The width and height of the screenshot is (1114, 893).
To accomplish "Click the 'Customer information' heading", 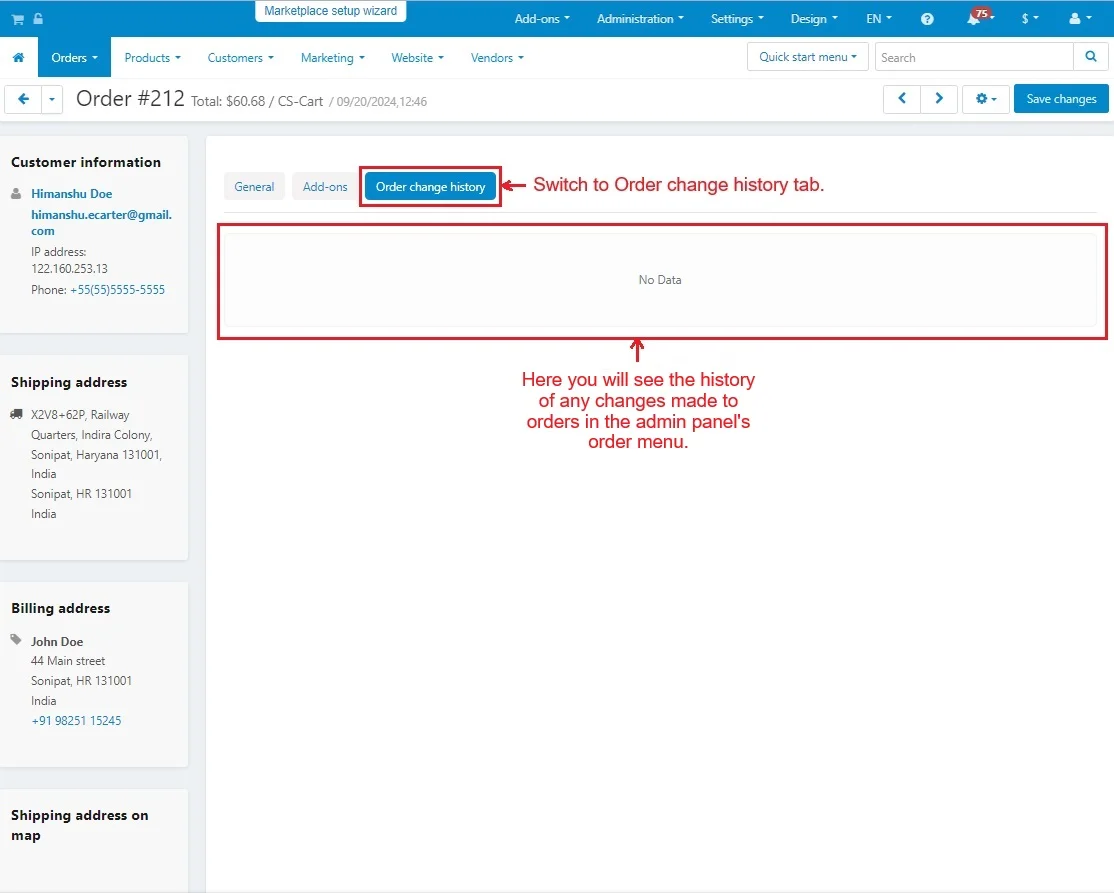I will (x=86, y=162).
